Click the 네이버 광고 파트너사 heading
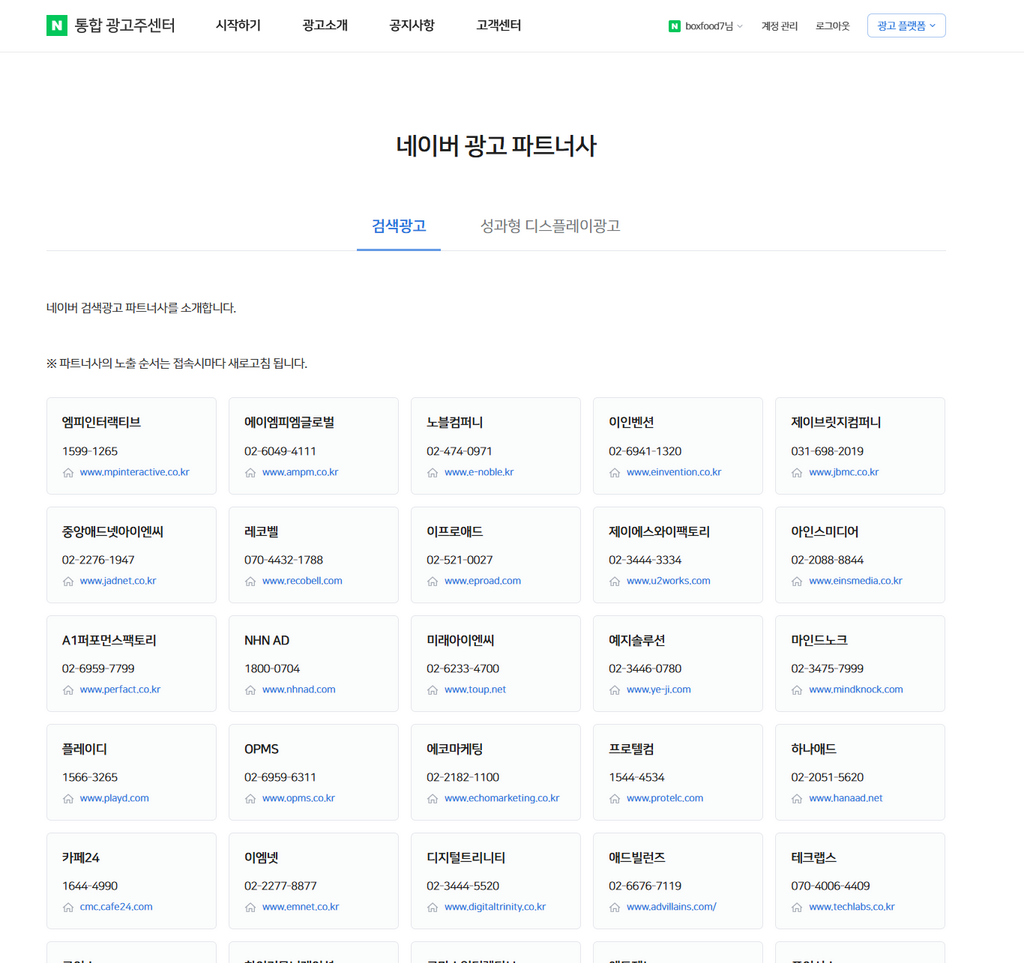This screenshot has height=963, width=1024. click(x=496, y=146)
